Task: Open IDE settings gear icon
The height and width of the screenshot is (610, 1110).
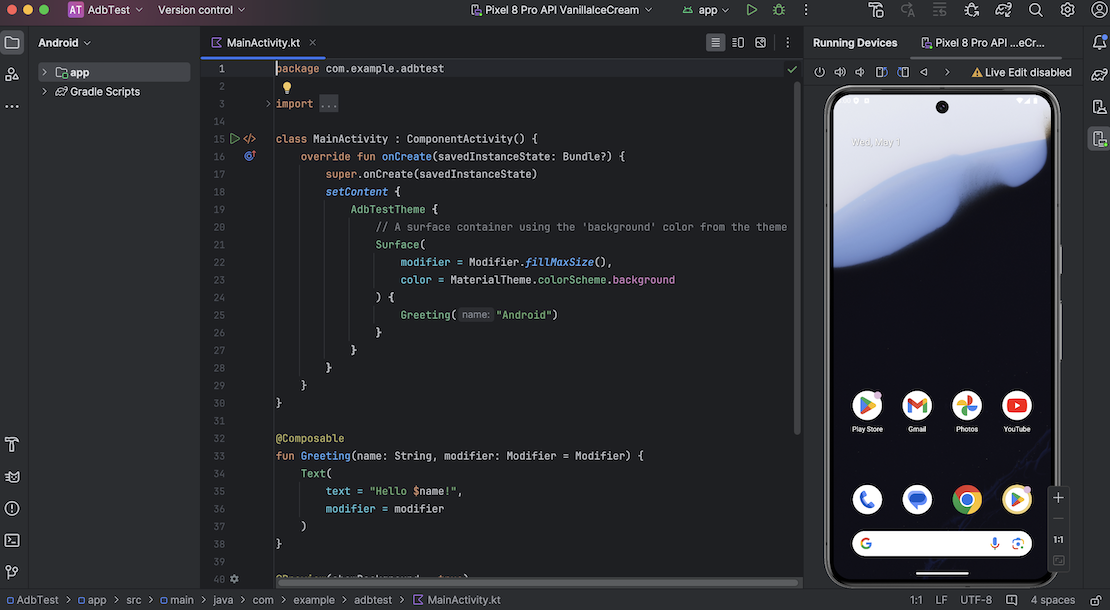Action: point(1068,10)
